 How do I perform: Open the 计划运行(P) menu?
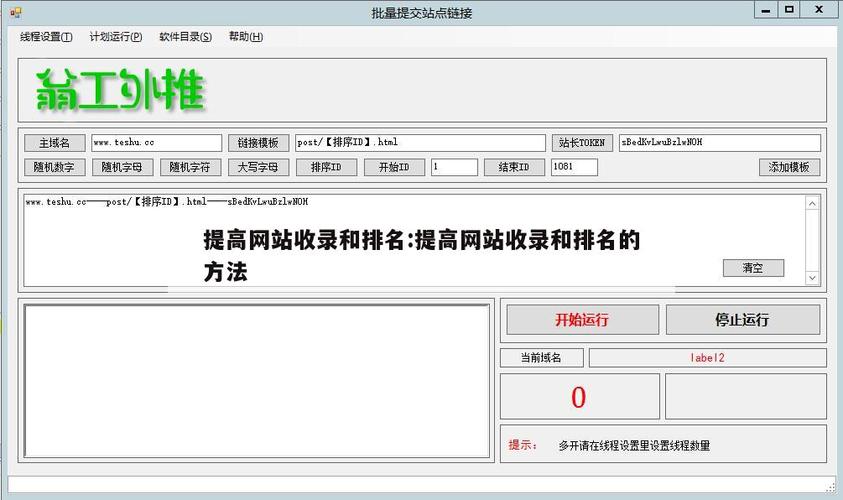coord(116,37)
